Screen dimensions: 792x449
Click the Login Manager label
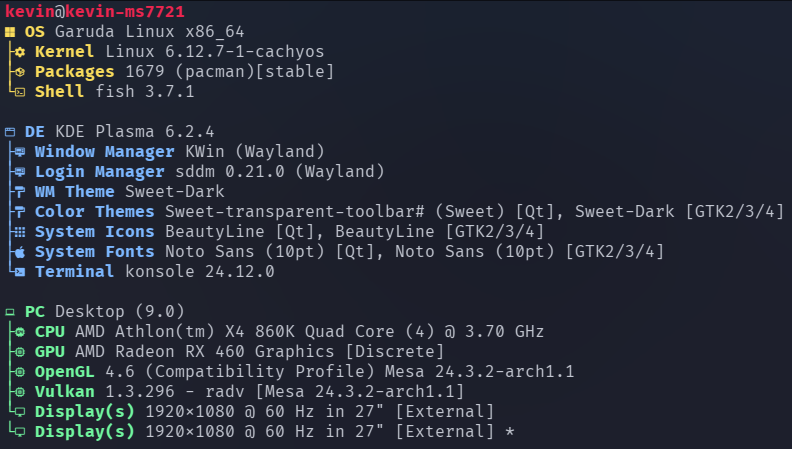pyautogui.click(x=100, y=172)
